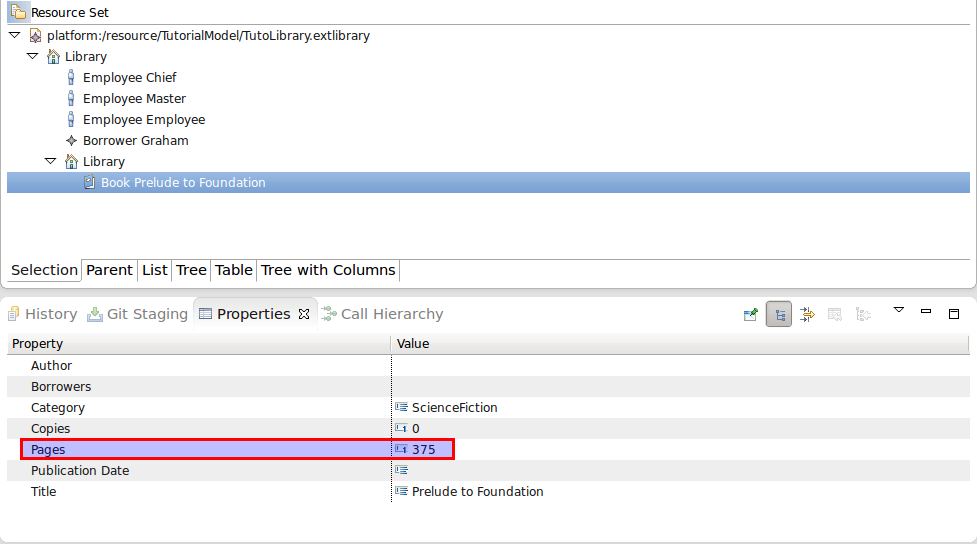Select Employee Chief in the tree
Image resolution: width=977 pixels, height=544 pixels.
129,78
